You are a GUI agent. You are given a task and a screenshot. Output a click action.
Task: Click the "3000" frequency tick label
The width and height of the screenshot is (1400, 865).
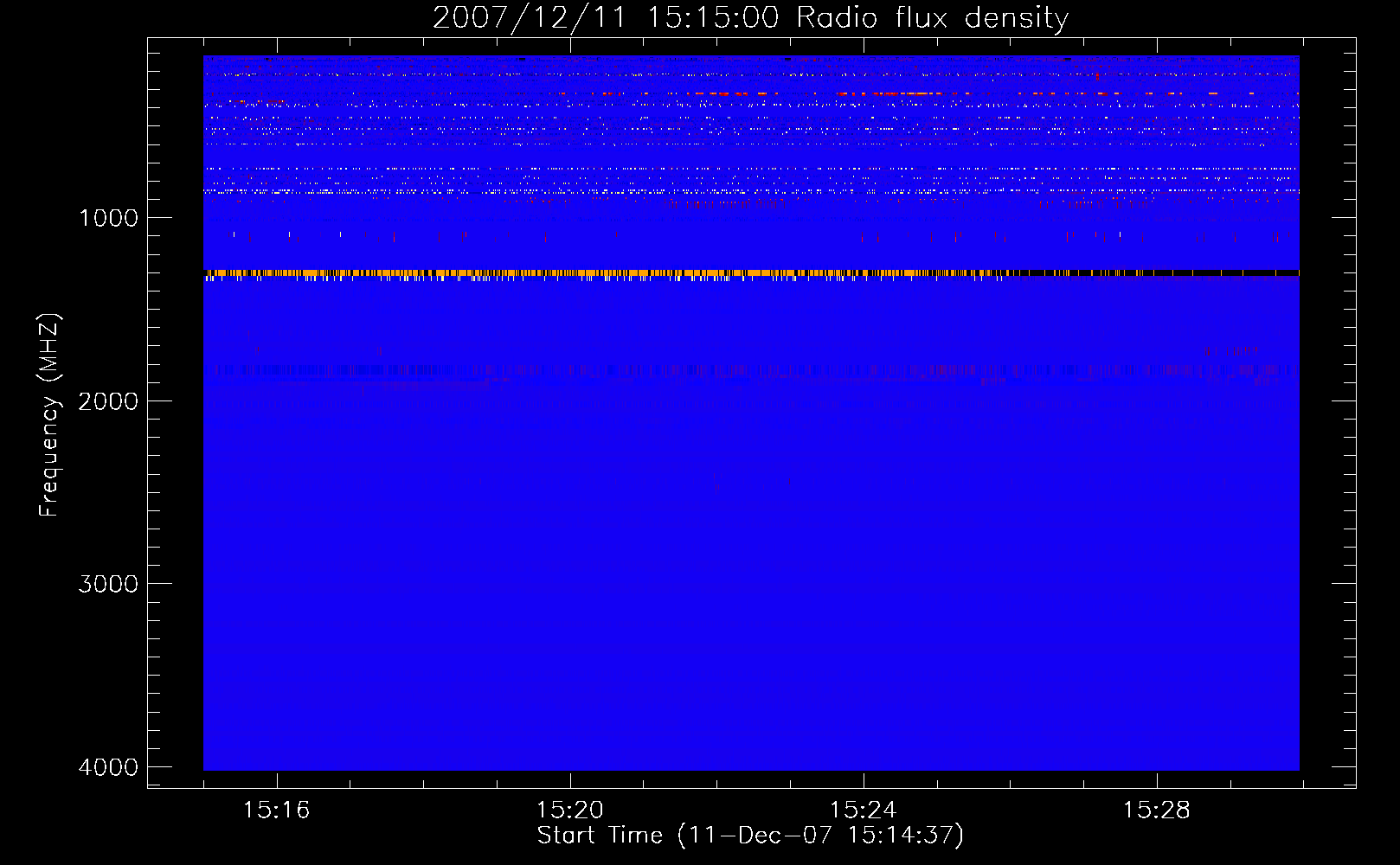108,584
